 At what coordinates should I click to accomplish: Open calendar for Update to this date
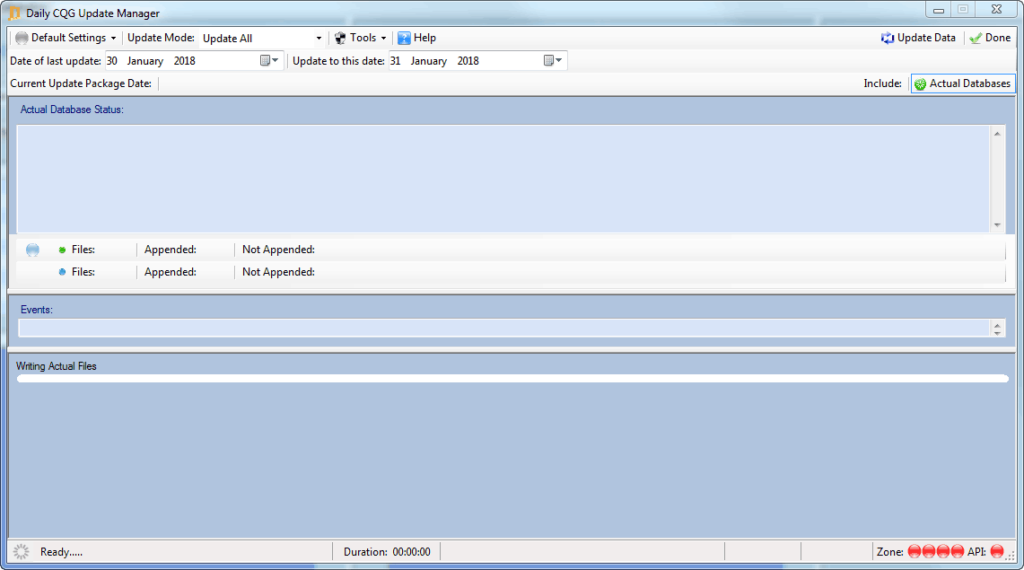click(552, 61)
